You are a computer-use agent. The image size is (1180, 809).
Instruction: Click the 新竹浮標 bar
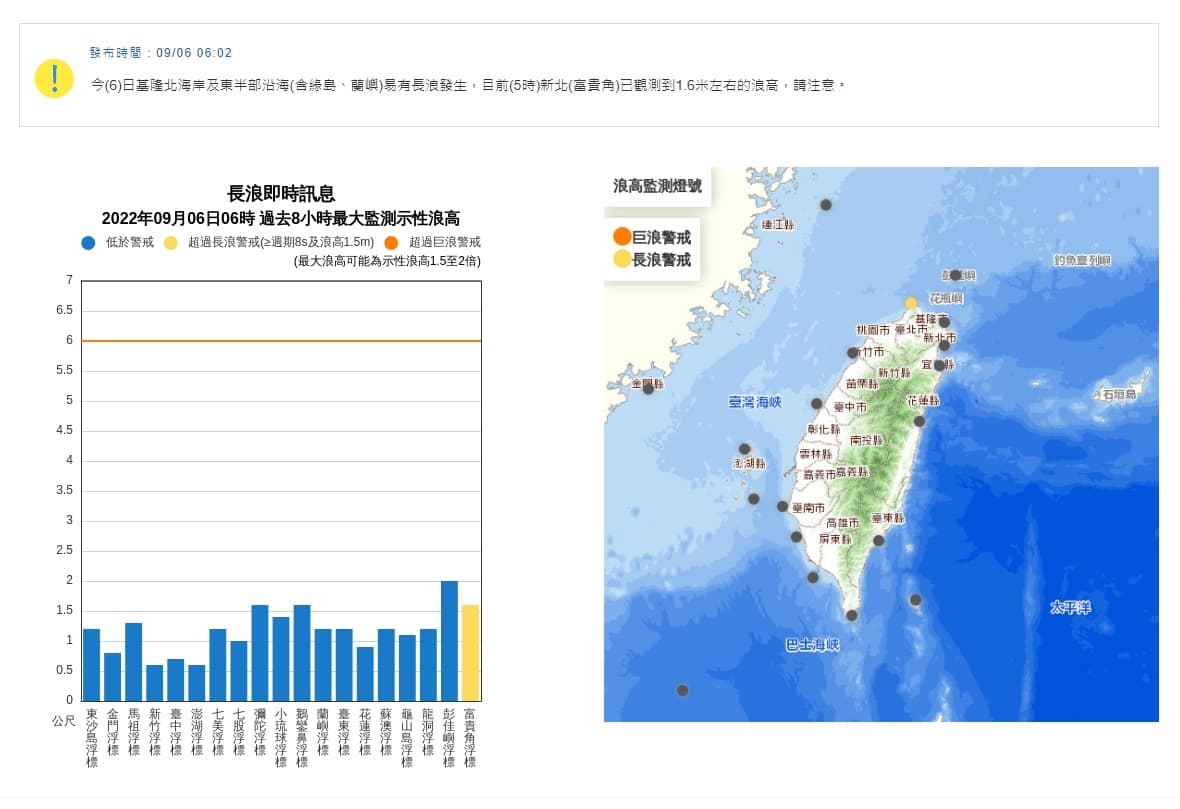coord(154,683)
